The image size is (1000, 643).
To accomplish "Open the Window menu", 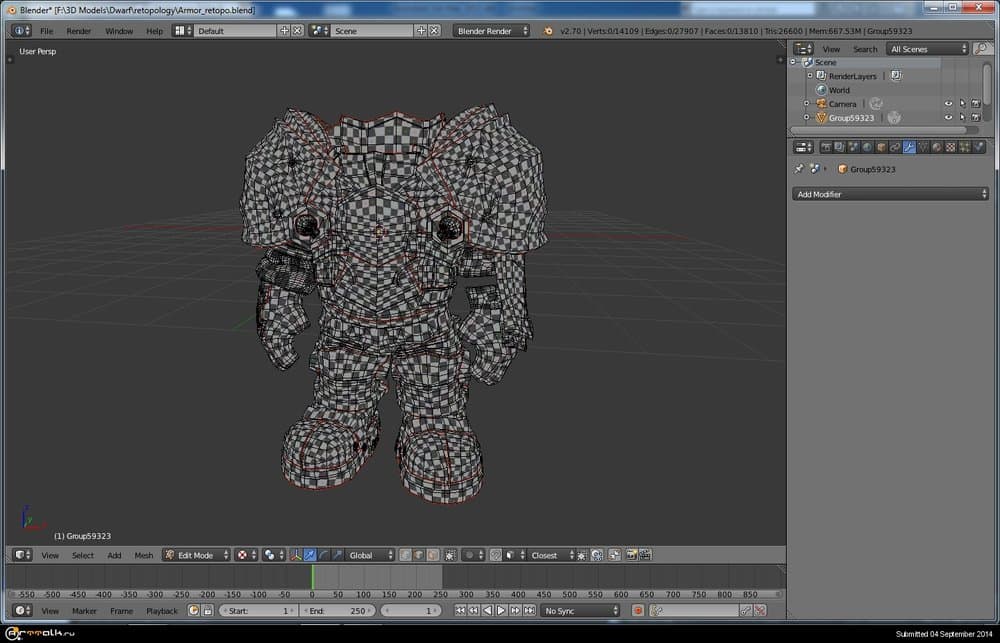I will (119, 31).
